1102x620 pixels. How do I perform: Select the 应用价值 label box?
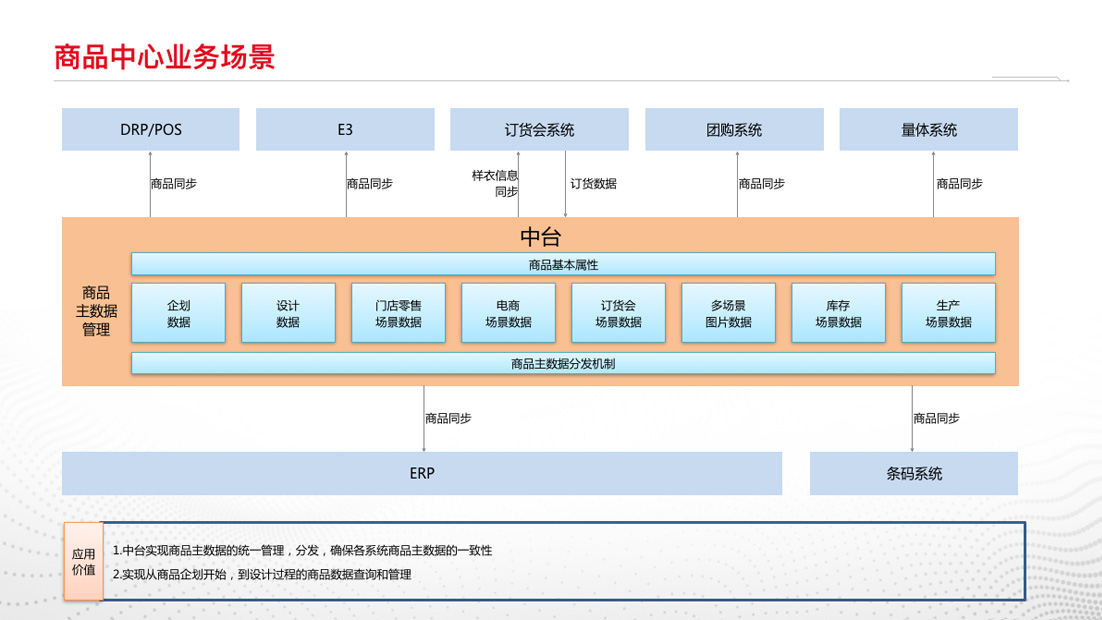click(84, 561)
